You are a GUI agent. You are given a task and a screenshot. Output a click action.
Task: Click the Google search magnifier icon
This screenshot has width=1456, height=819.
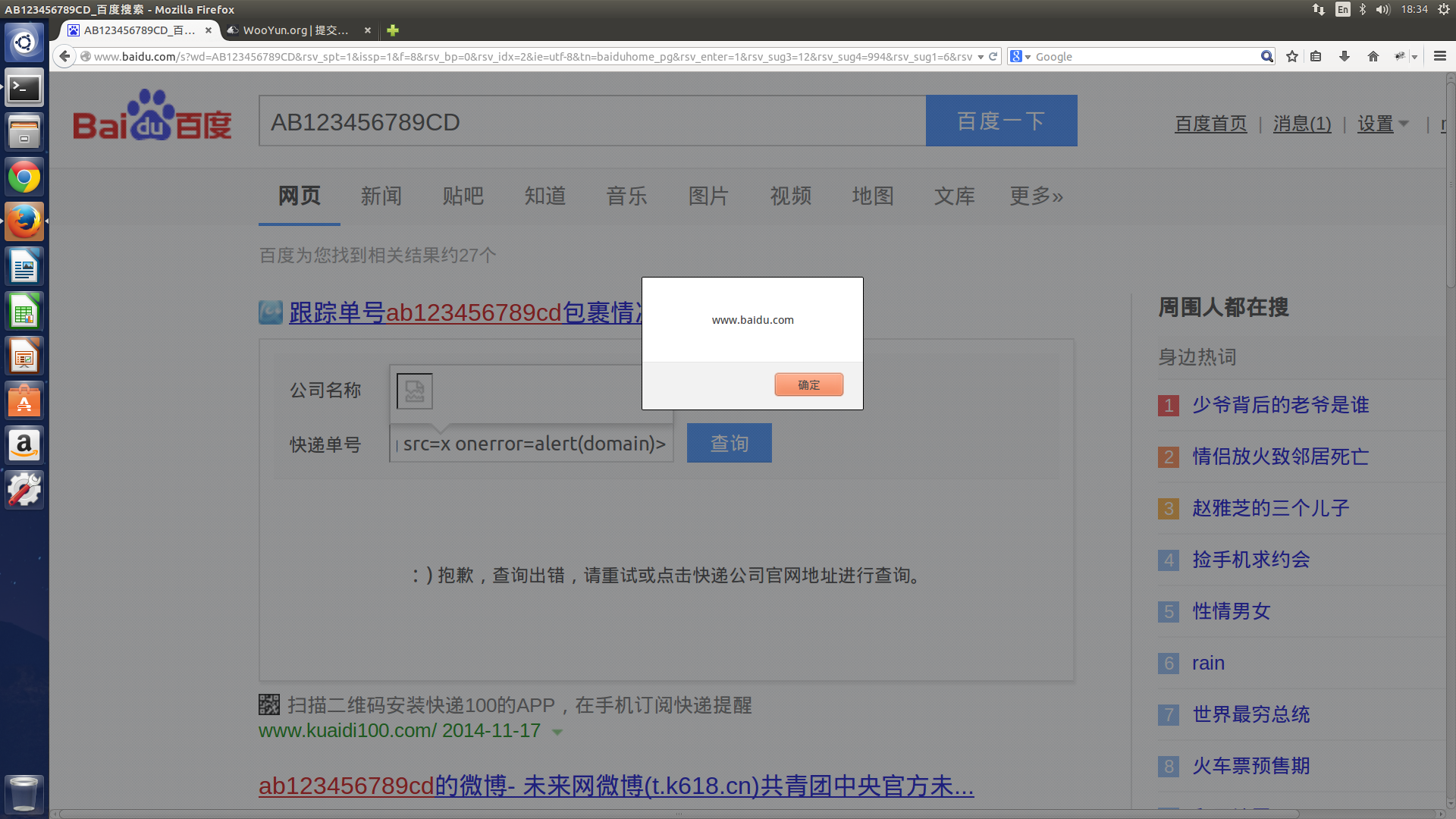coord(1266,57)
